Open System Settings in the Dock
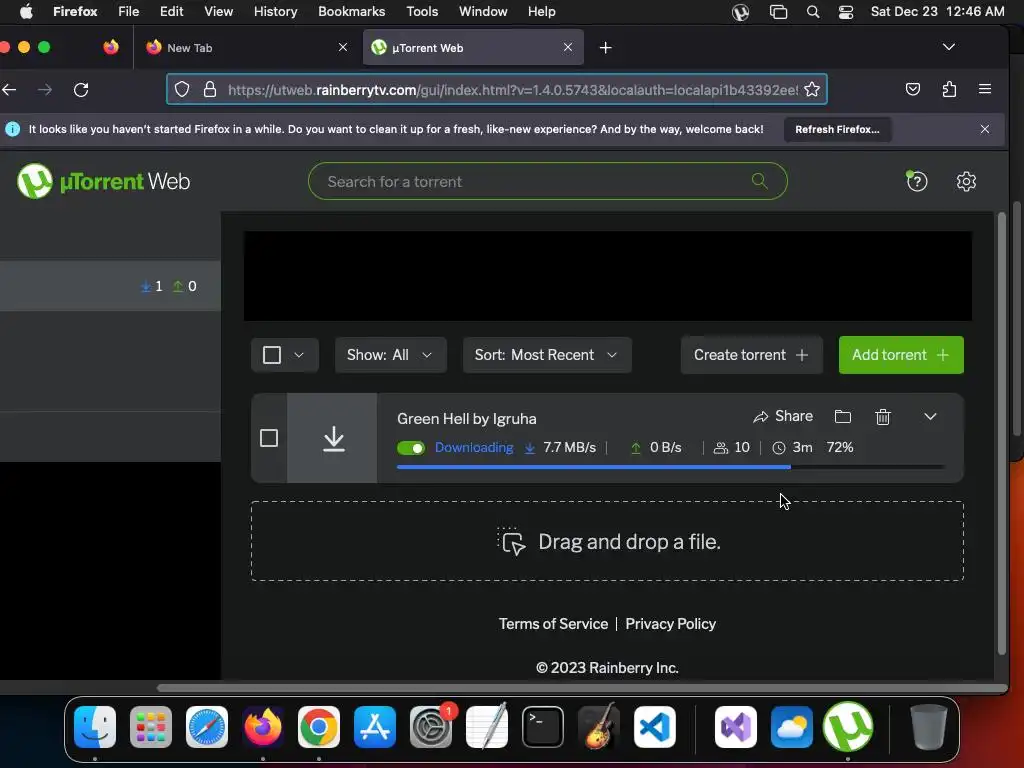 [x=431, y=726]
